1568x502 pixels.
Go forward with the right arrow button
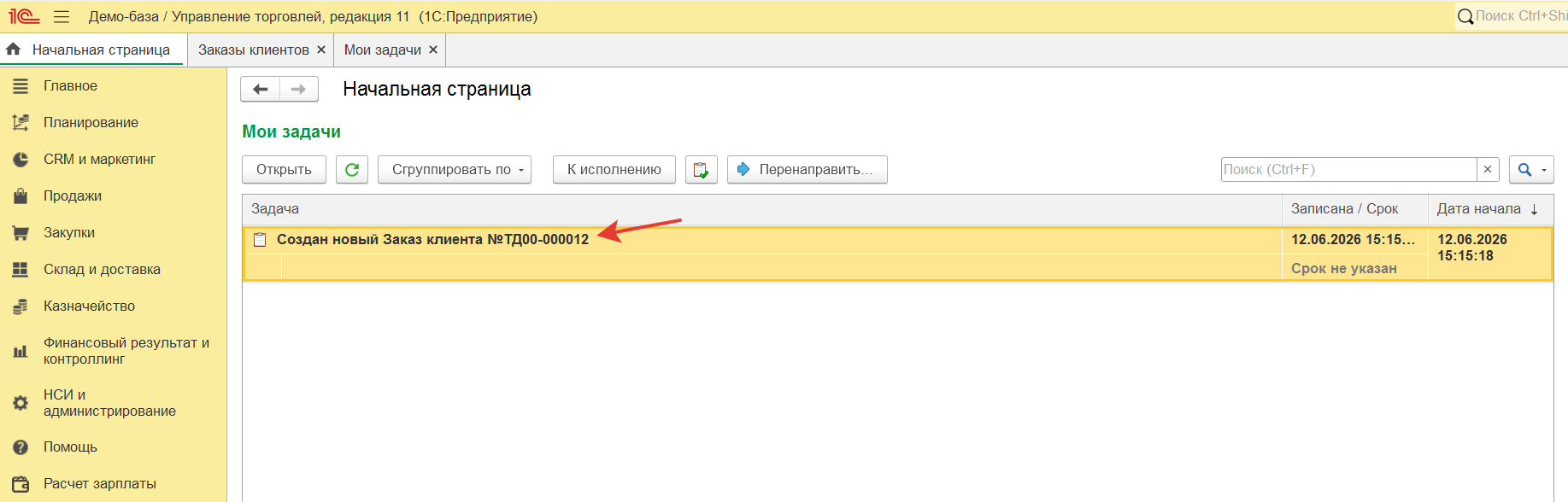click(x=299, y=89)
